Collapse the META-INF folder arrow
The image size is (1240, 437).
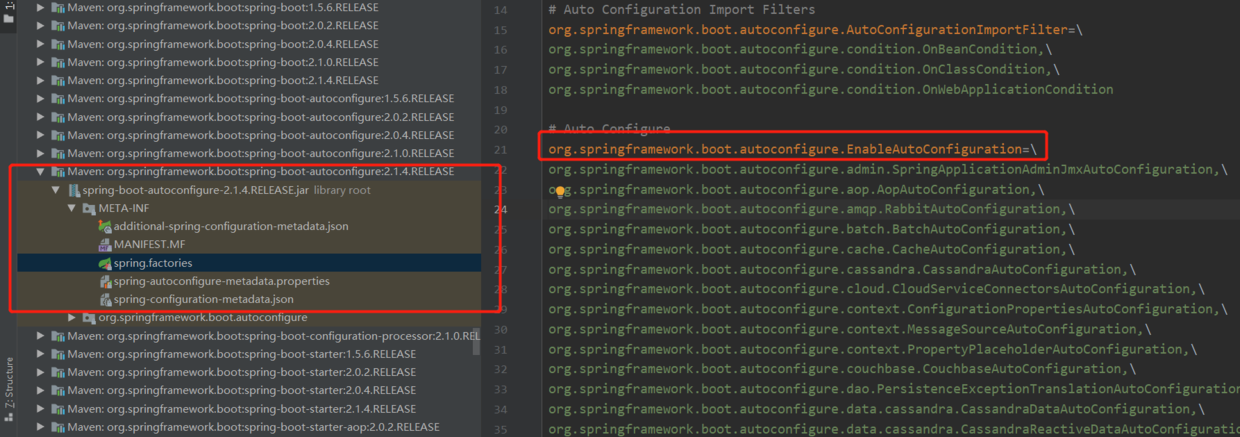pyautogui.click(x=72, y=208)
